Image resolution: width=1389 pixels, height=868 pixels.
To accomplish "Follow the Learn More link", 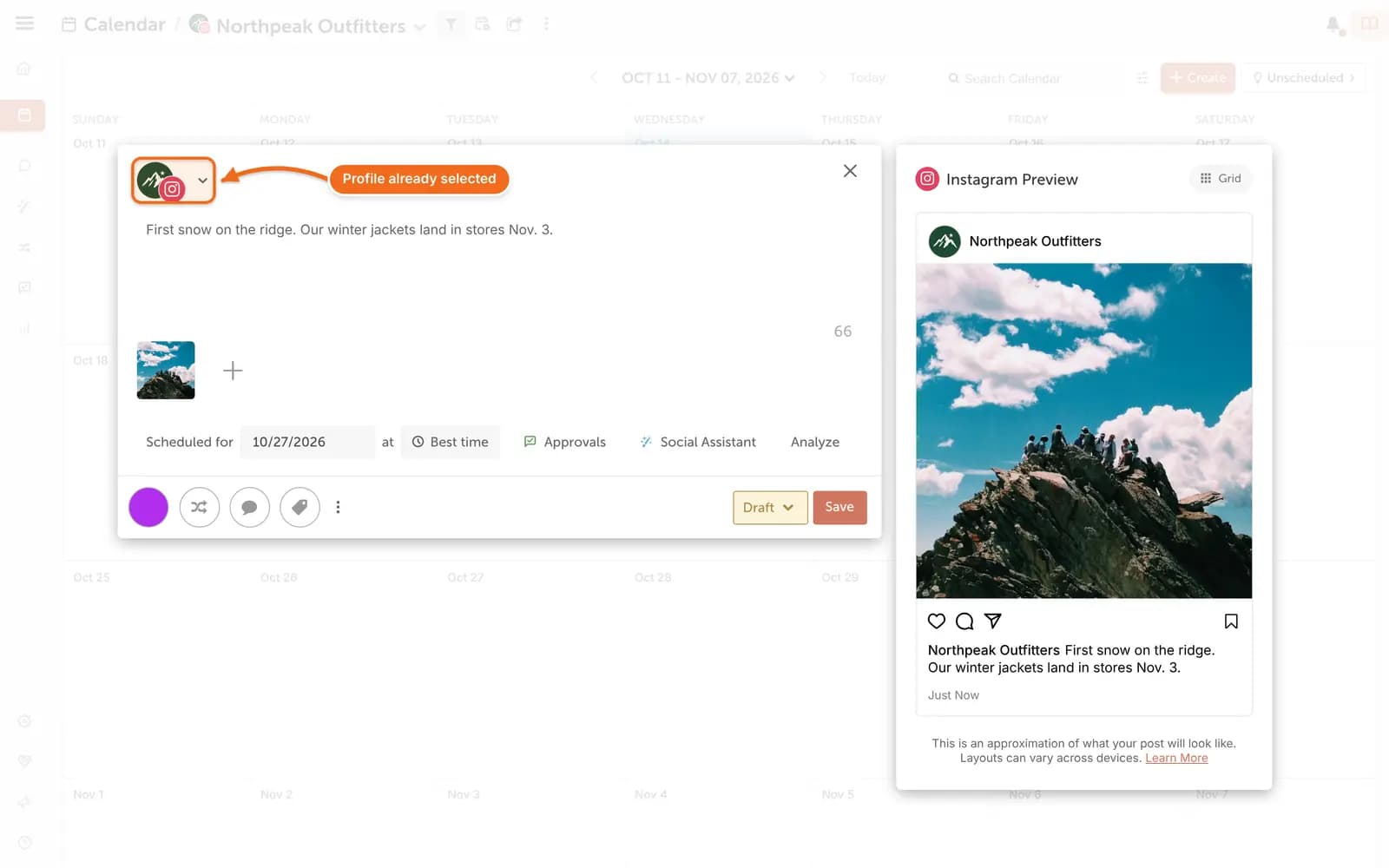I will [1176, 758].
